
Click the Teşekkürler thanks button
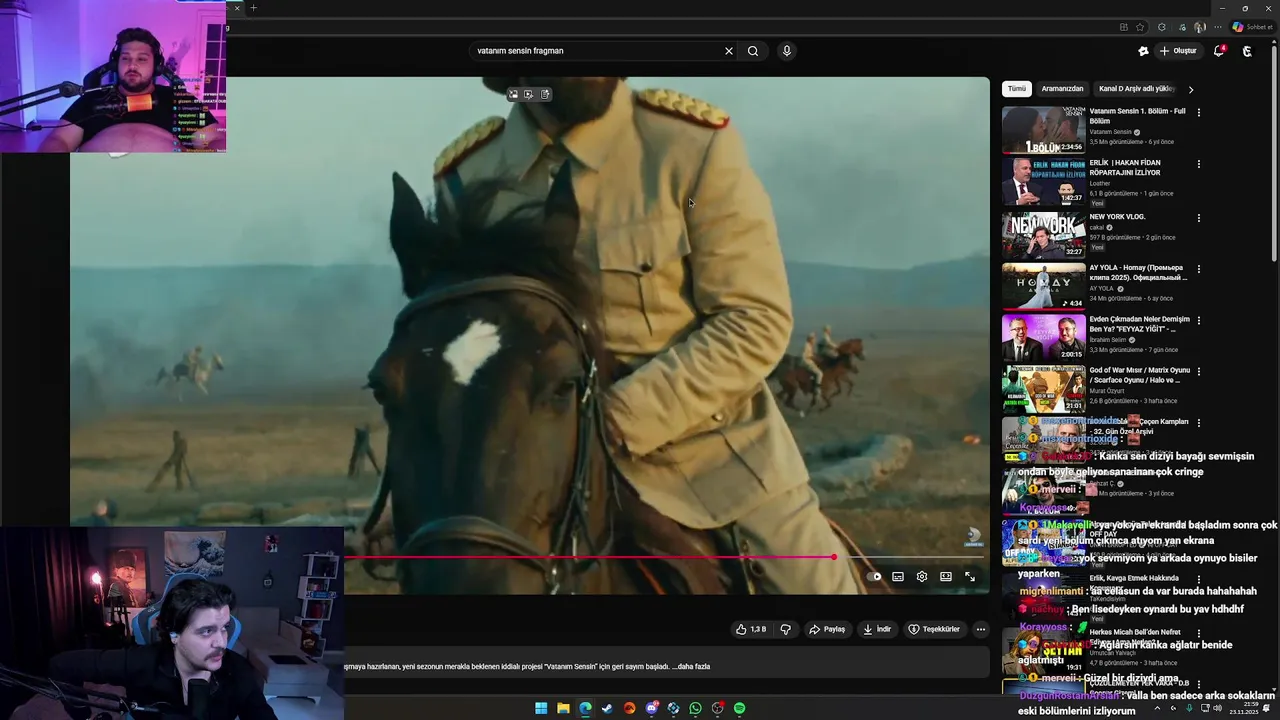(934, 629)
